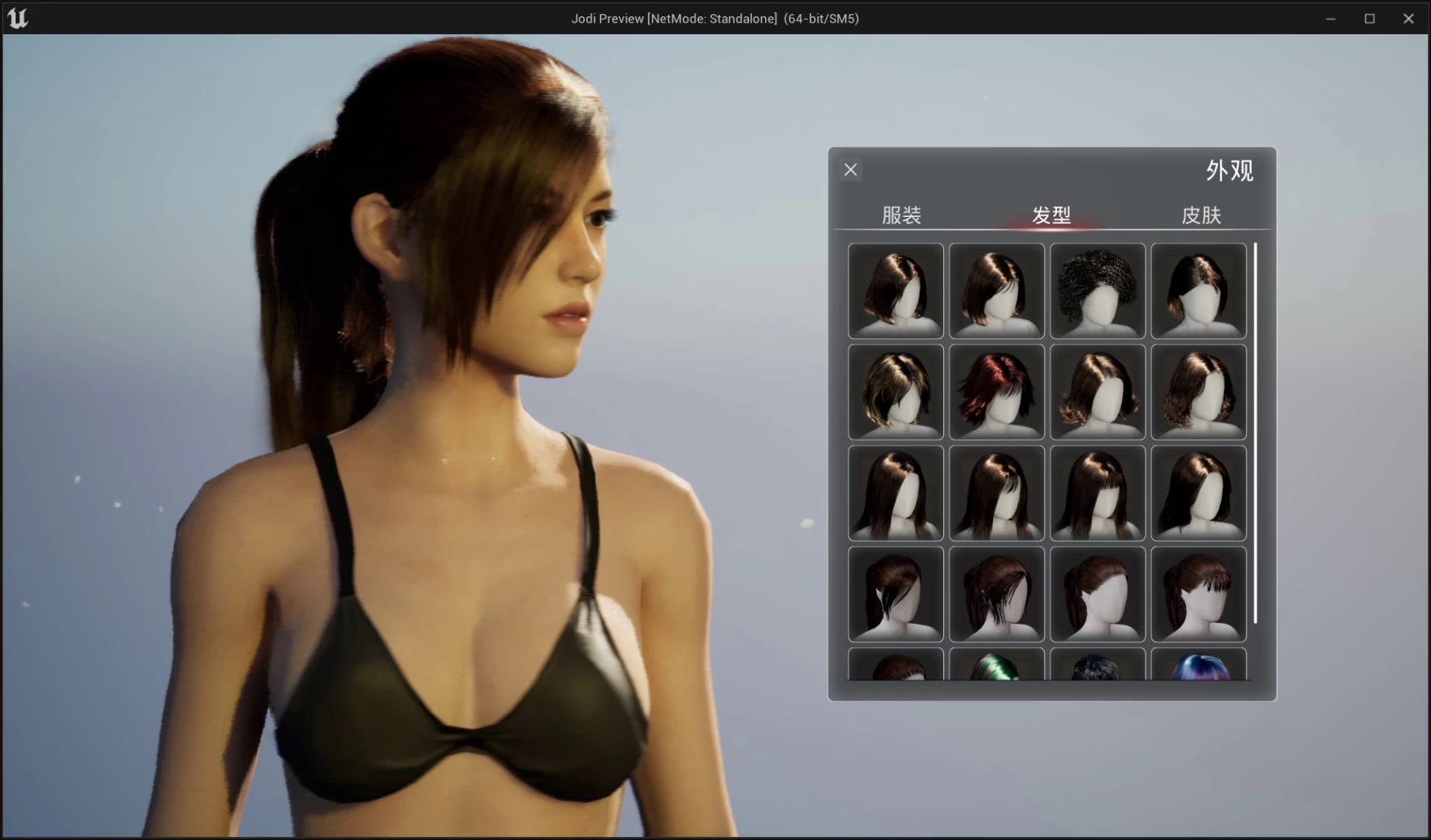Choose the first long straight hair in third row
Viewport: 1431px width, 840px height.
click(x=895, y=493)
